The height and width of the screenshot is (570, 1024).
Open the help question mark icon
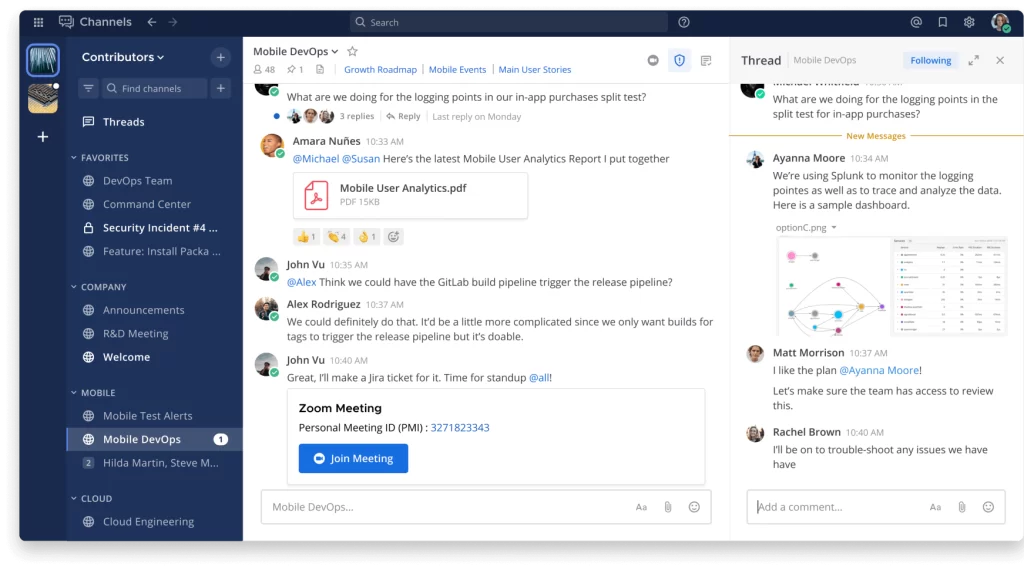[684, 22]
